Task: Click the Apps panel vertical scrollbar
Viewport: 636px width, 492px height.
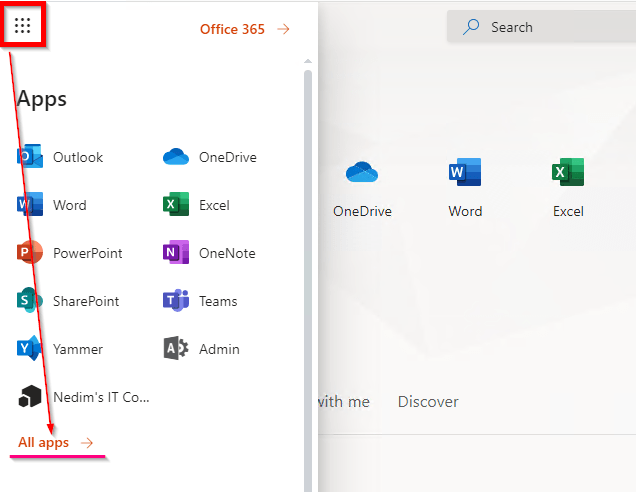Action: click(307, 250)
